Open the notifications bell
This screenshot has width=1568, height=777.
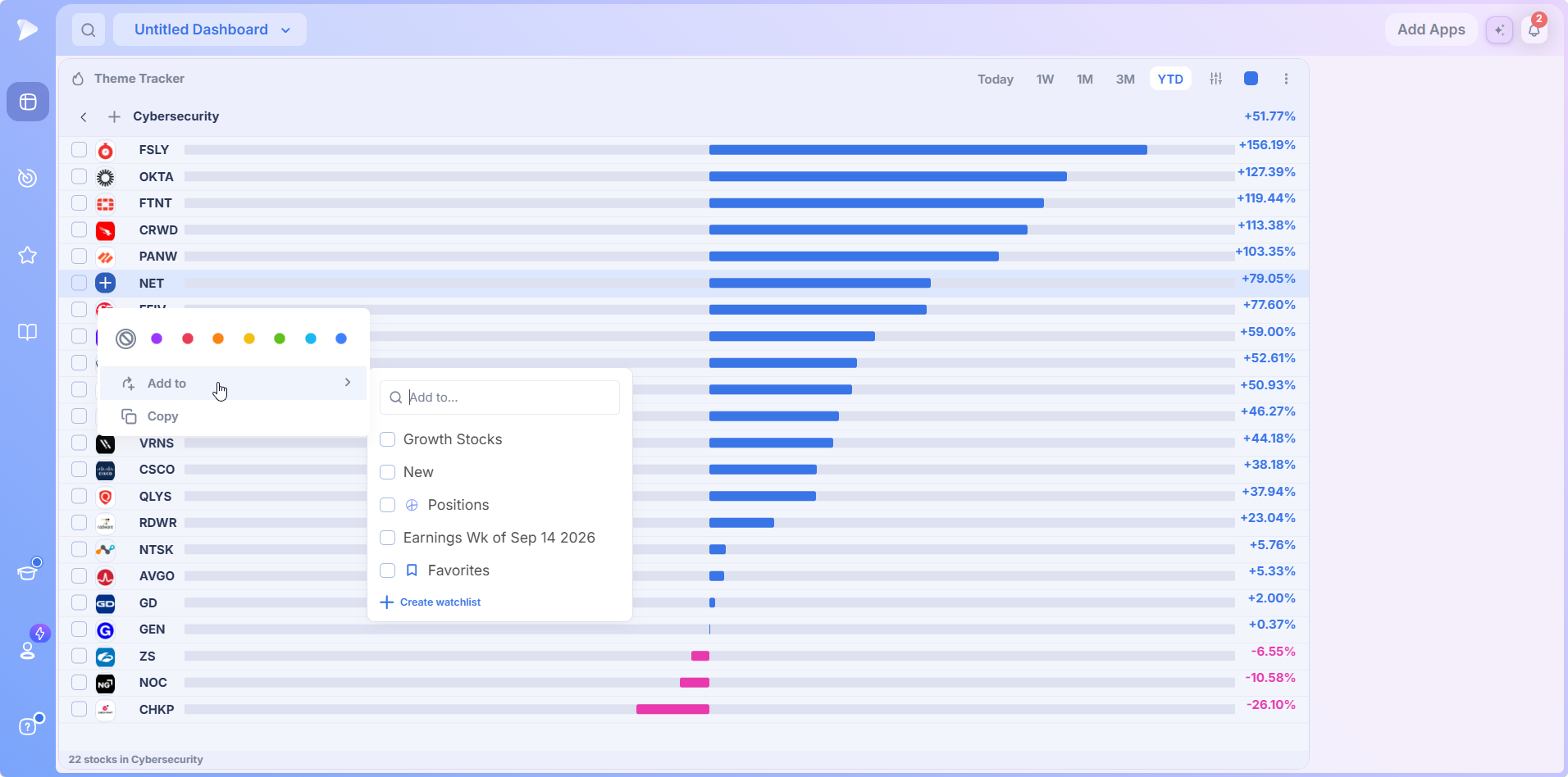[1534, 30]
